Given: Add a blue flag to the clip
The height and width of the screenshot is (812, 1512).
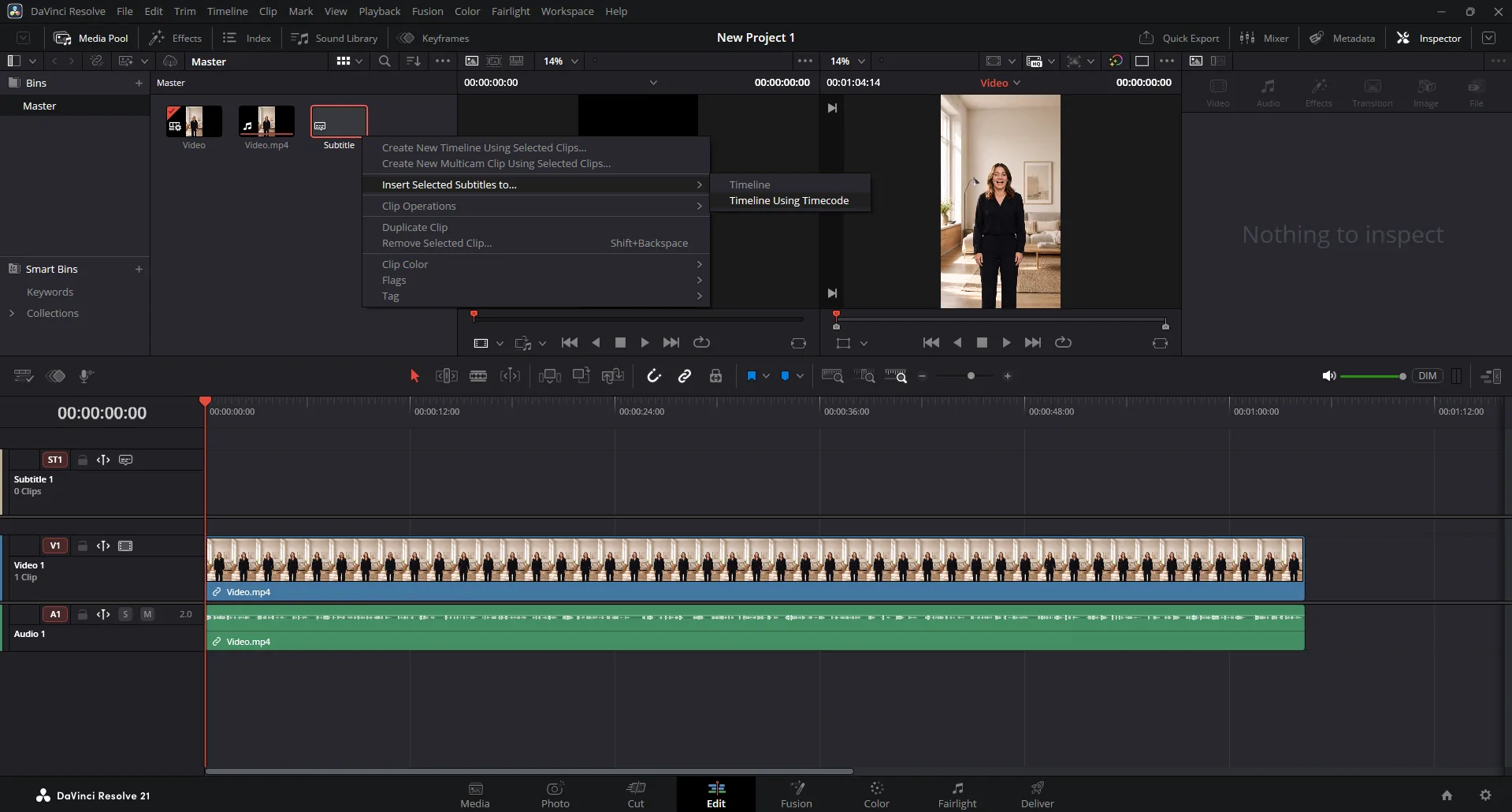Looking at the screenshot, I should point(752,376).
